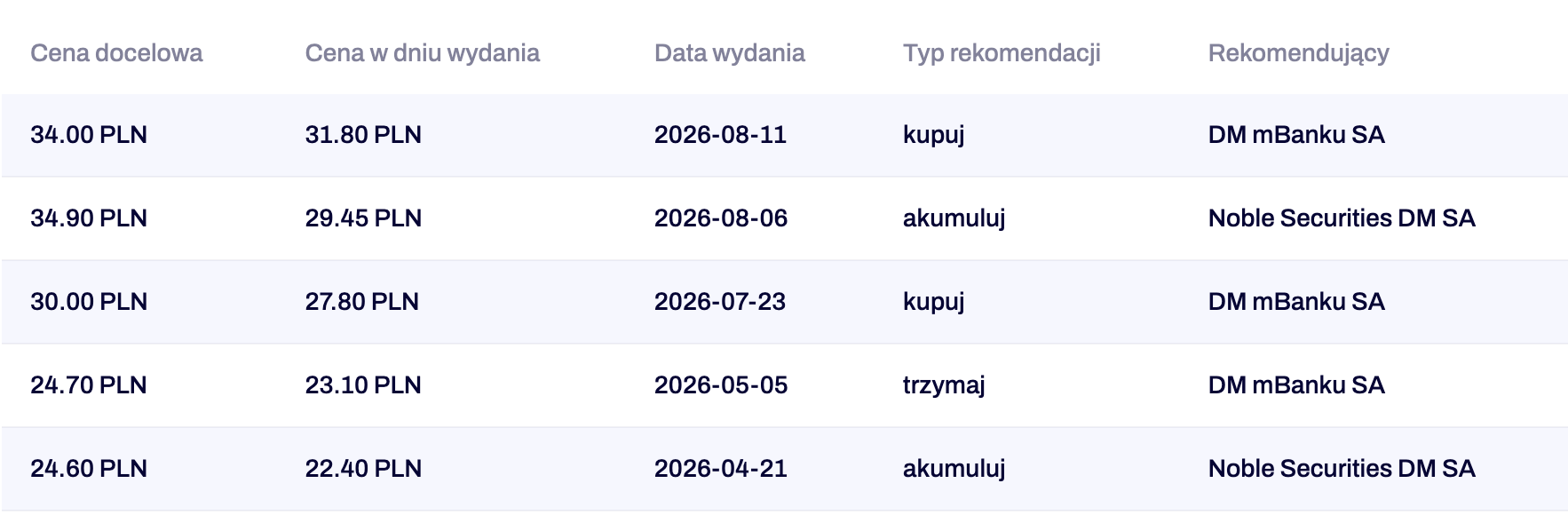Viewport: 1568px width, 515px height.
Task: Open DM mBanku SA in 2026-08-11 row
Action: [x=1296, y=135]
